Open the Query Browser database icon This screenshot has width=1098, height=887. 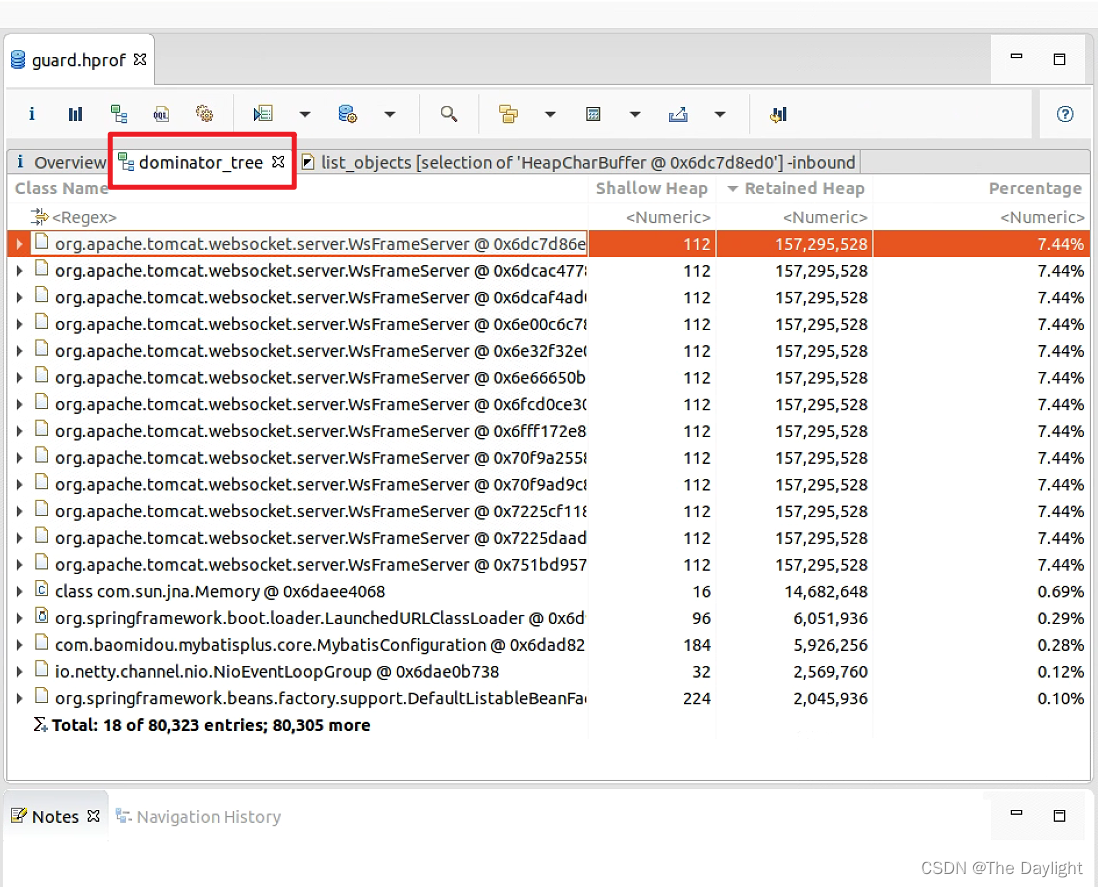345,113
